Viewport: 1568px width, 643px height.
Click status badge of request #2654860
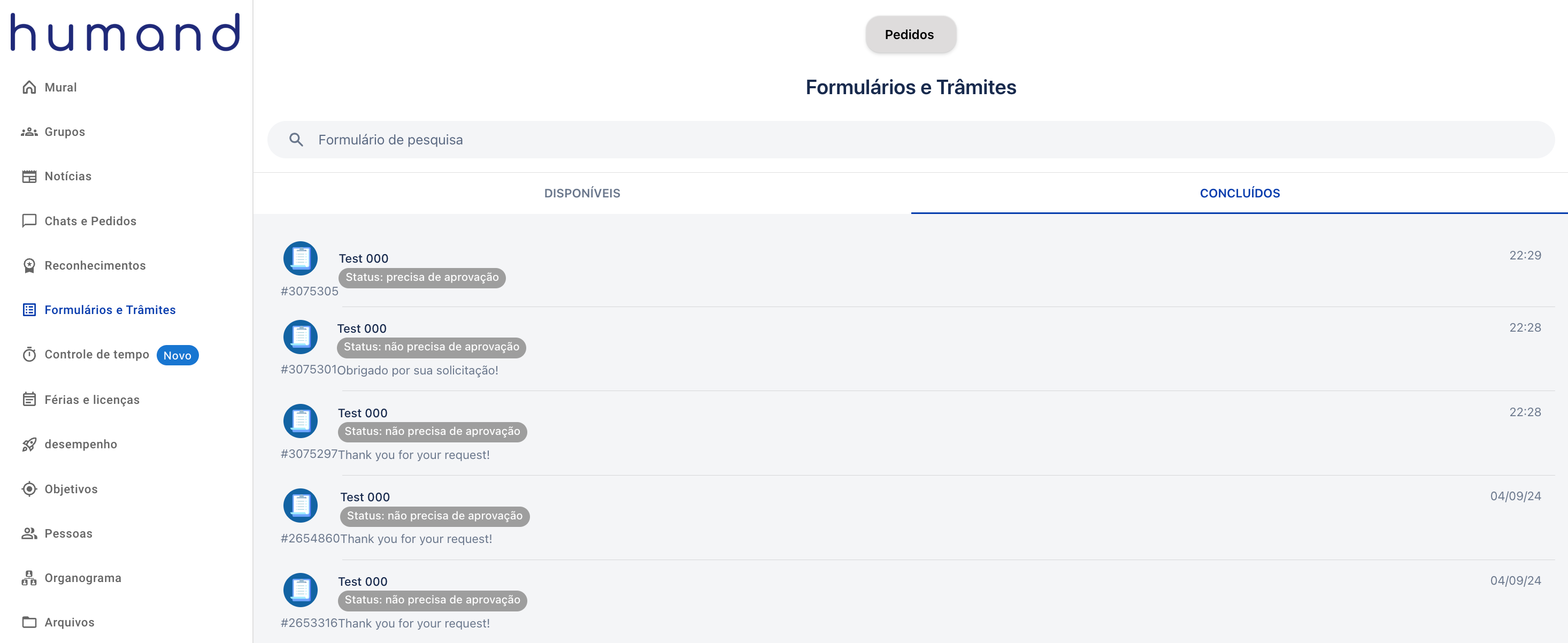click(x=435, y=516)
